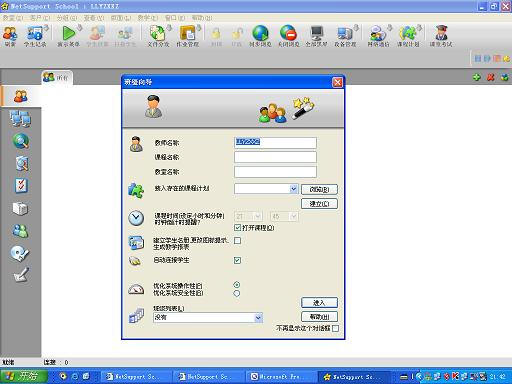The image size is (512, 384).
Task: Click the green 演示菜单 show menu icon
Action: 68,36
